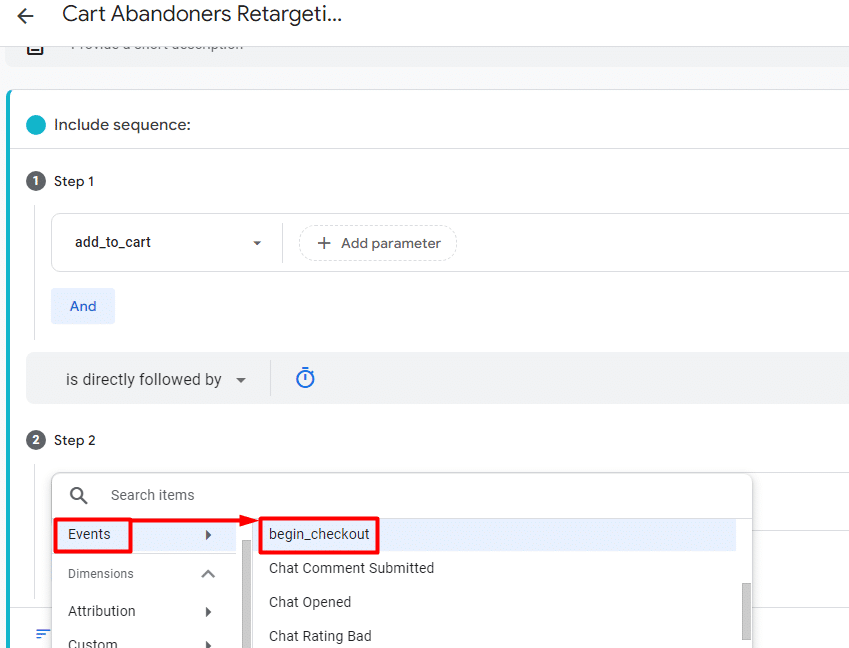Click the event list scrollbar
This screenshot has height=648, width=849.
(x=745, y=610)
